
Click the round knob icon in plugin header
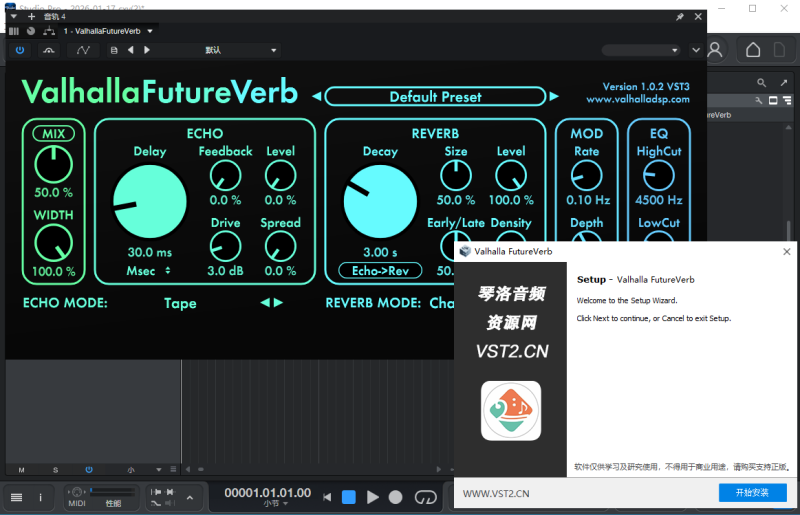tap(31, 31)
